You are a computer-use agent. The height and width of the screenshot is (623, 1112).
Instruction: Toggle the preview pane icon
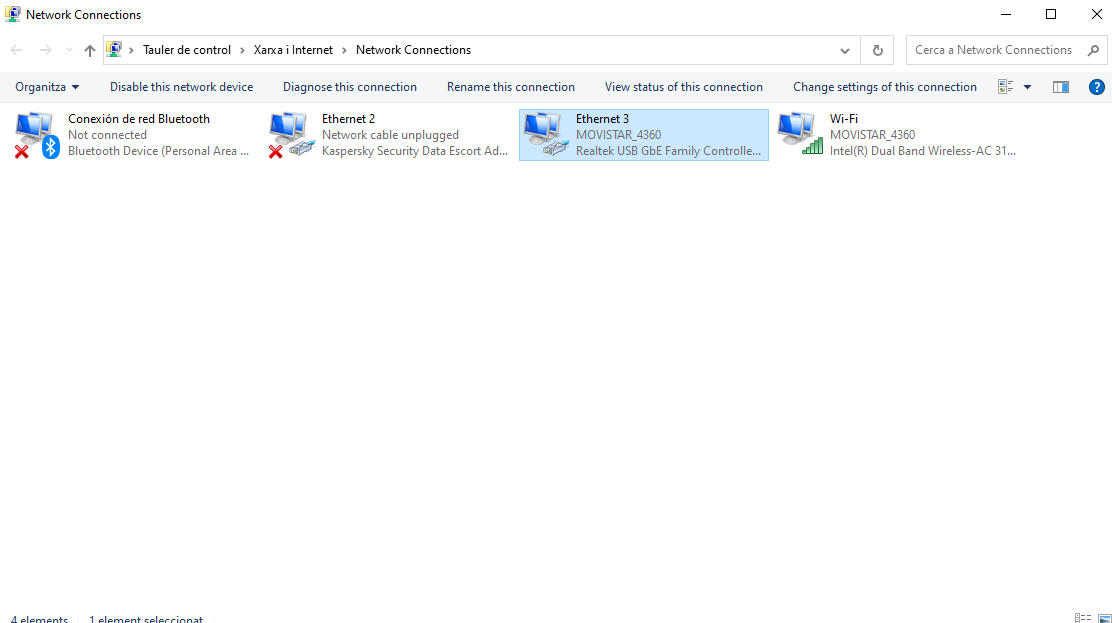click(1061, 87)
